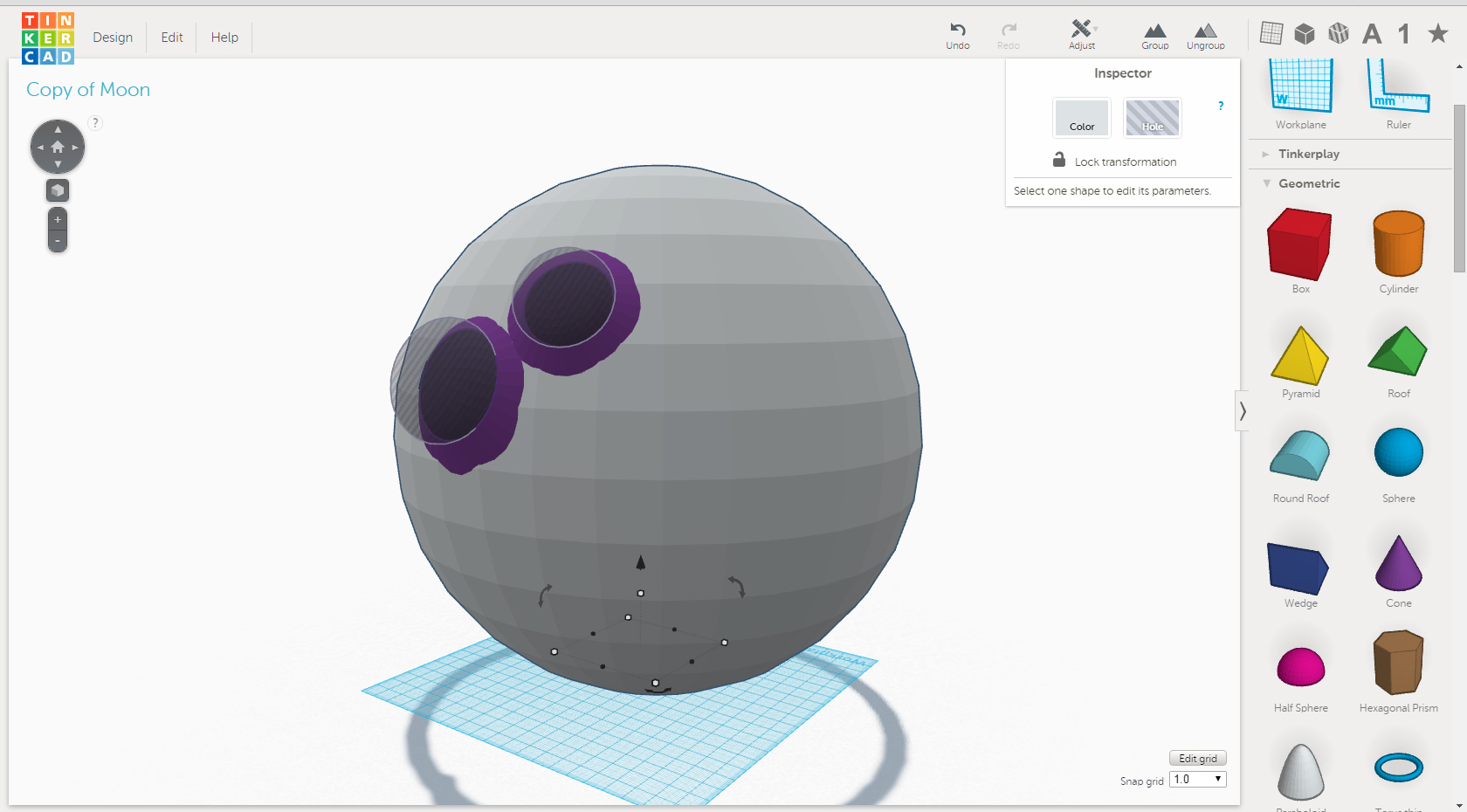Fit view to selection cube button
The width and height of the screenshot is (1467, 812).
click(58, 190)
